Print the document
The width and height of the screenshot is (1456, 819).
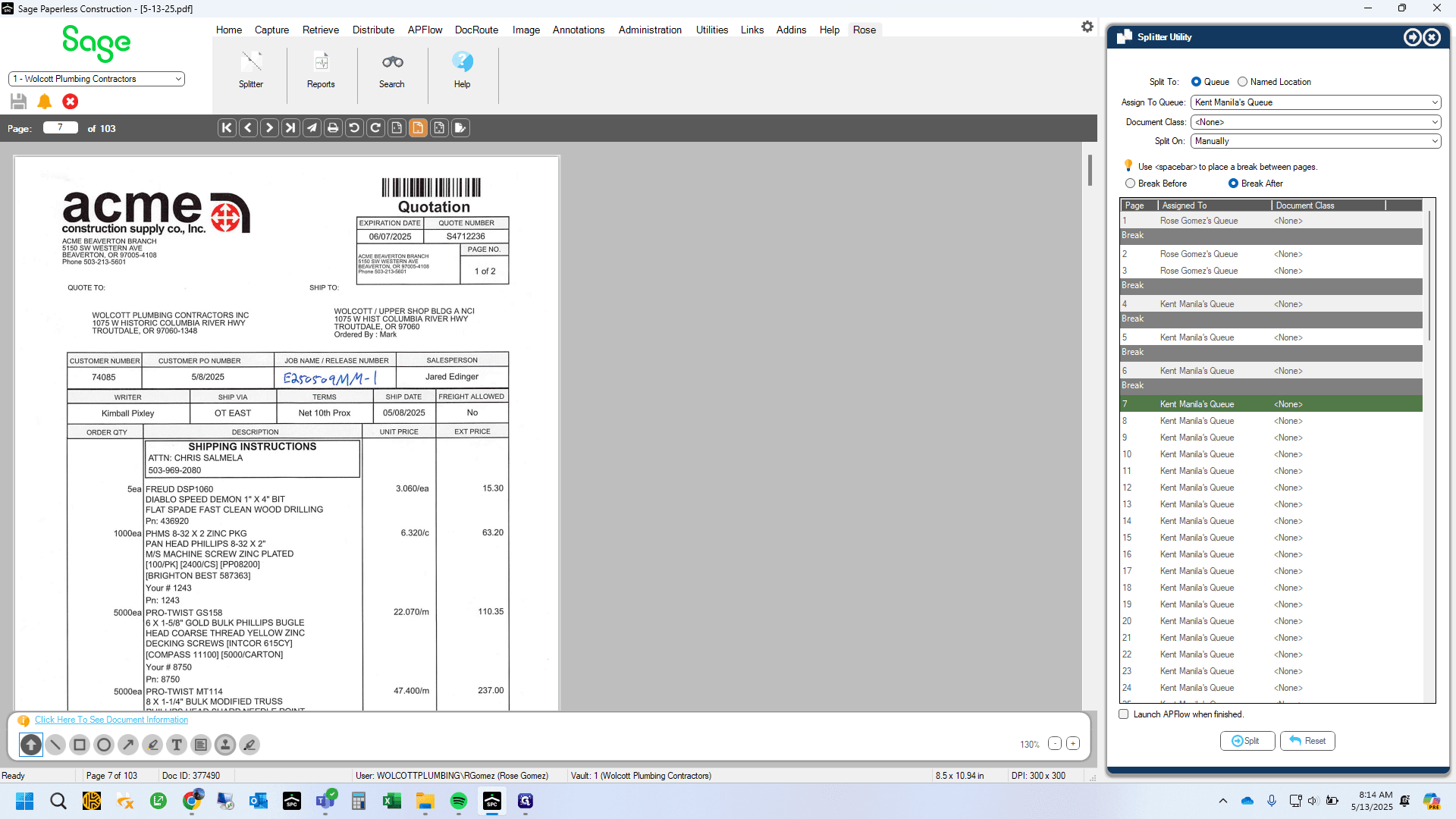pyautogui.click(x=333, y=128)
